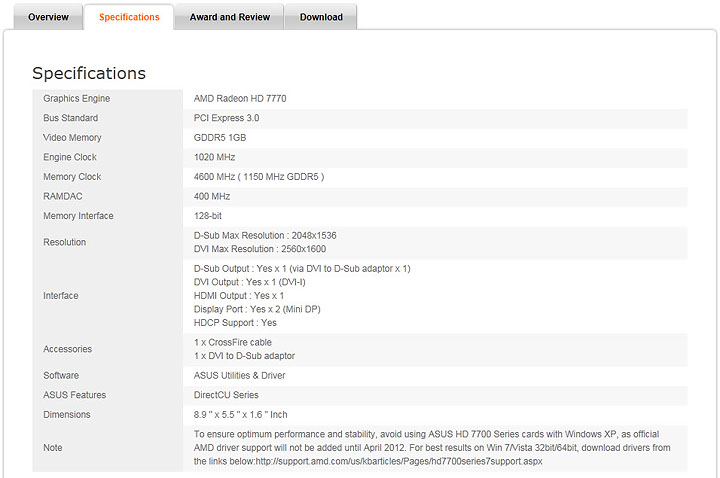Select the AMD Radeon HD 7770 value
This screenshot has width=720, height=478.
tap(240, 99)
